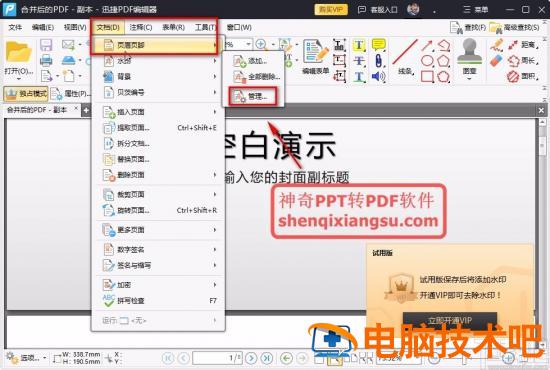Expand 裁剪页面 submenu arrow
This screenshot has height=370, width=550.
tap(215, 194)
